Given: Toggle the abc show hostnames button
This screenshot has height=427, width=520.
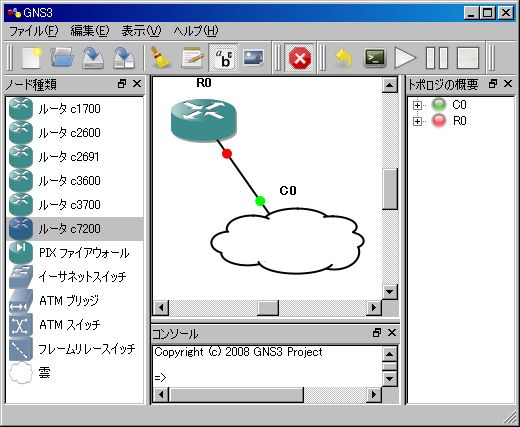Looking at the screenshot, I should pos(224,58).
